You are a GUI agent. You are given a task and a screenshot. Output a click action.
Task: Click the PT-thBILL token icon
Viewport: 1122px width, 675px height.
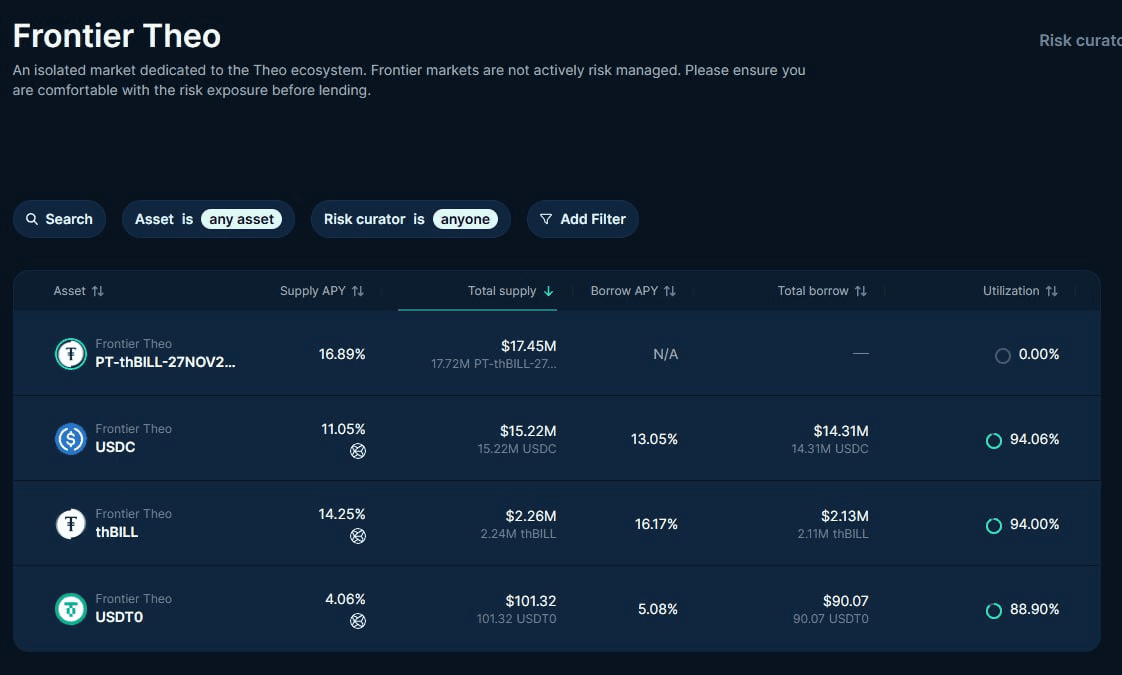coord(71,354)
